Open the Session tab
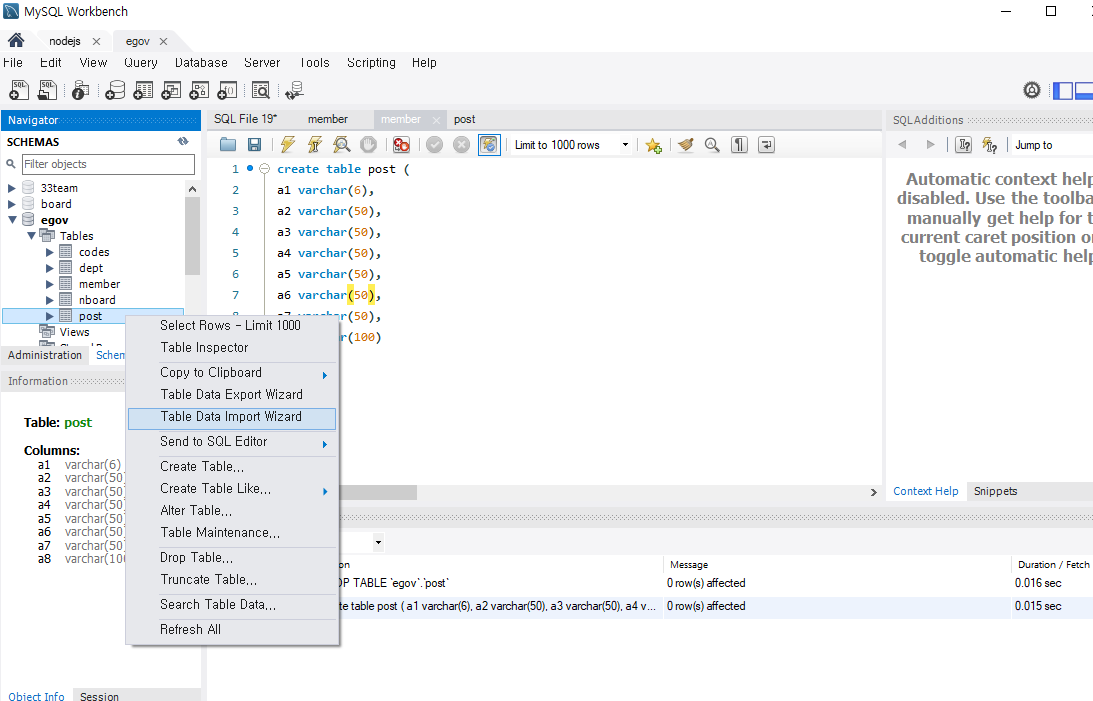 [x=99, y=696]
